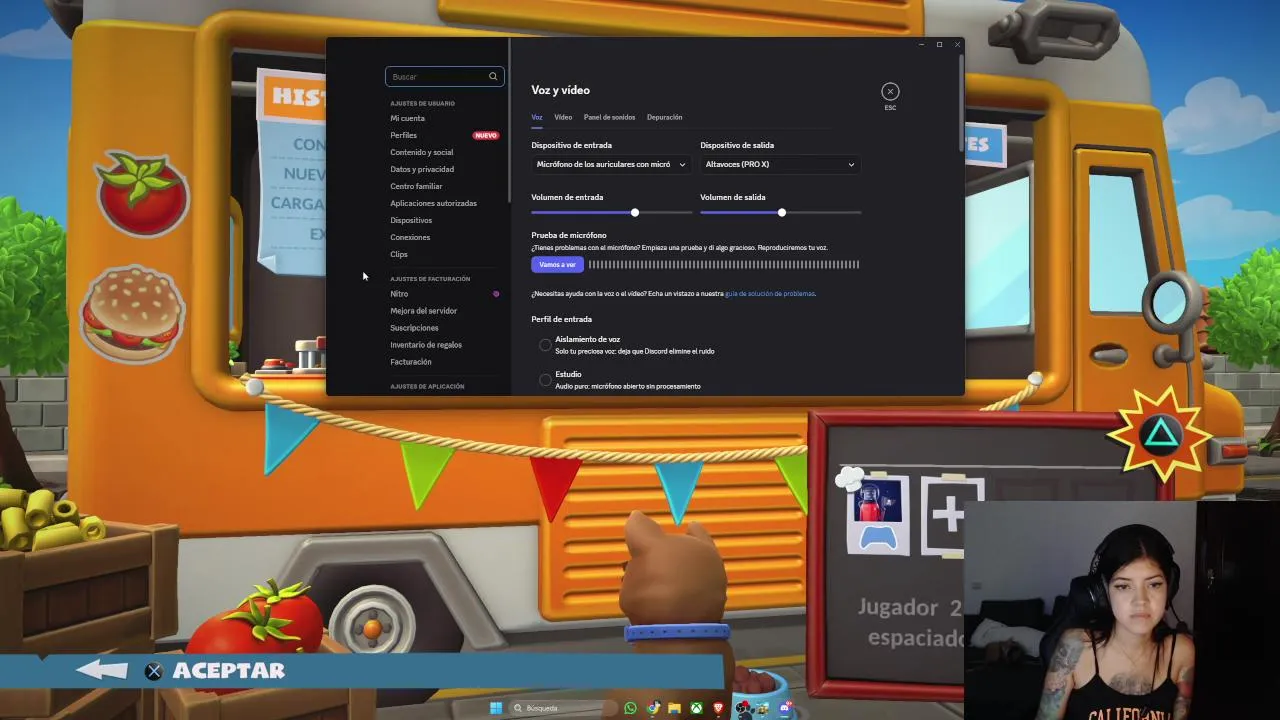Click the Volumen de salida slider handle
Viewport: 1280px width, 720px height.
click(x=782, y=212)
